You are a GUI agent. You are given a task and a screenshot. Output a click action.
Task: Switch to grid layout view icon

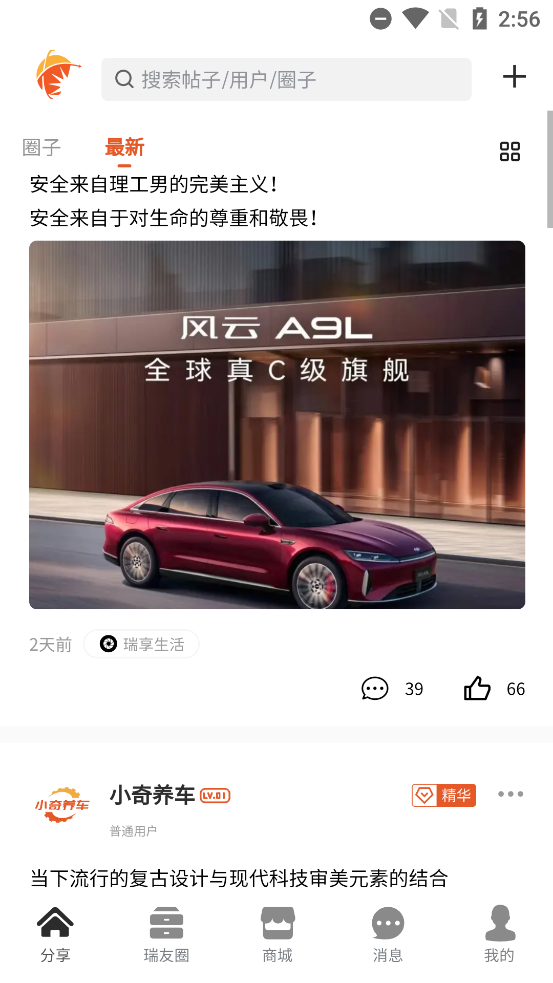point(510,151)
